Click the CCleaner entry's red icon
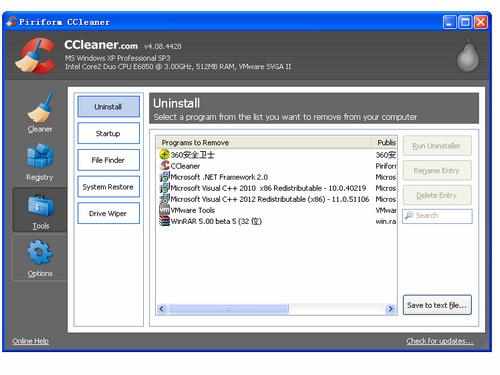This screenshot has width=500, height=375. 165,165
